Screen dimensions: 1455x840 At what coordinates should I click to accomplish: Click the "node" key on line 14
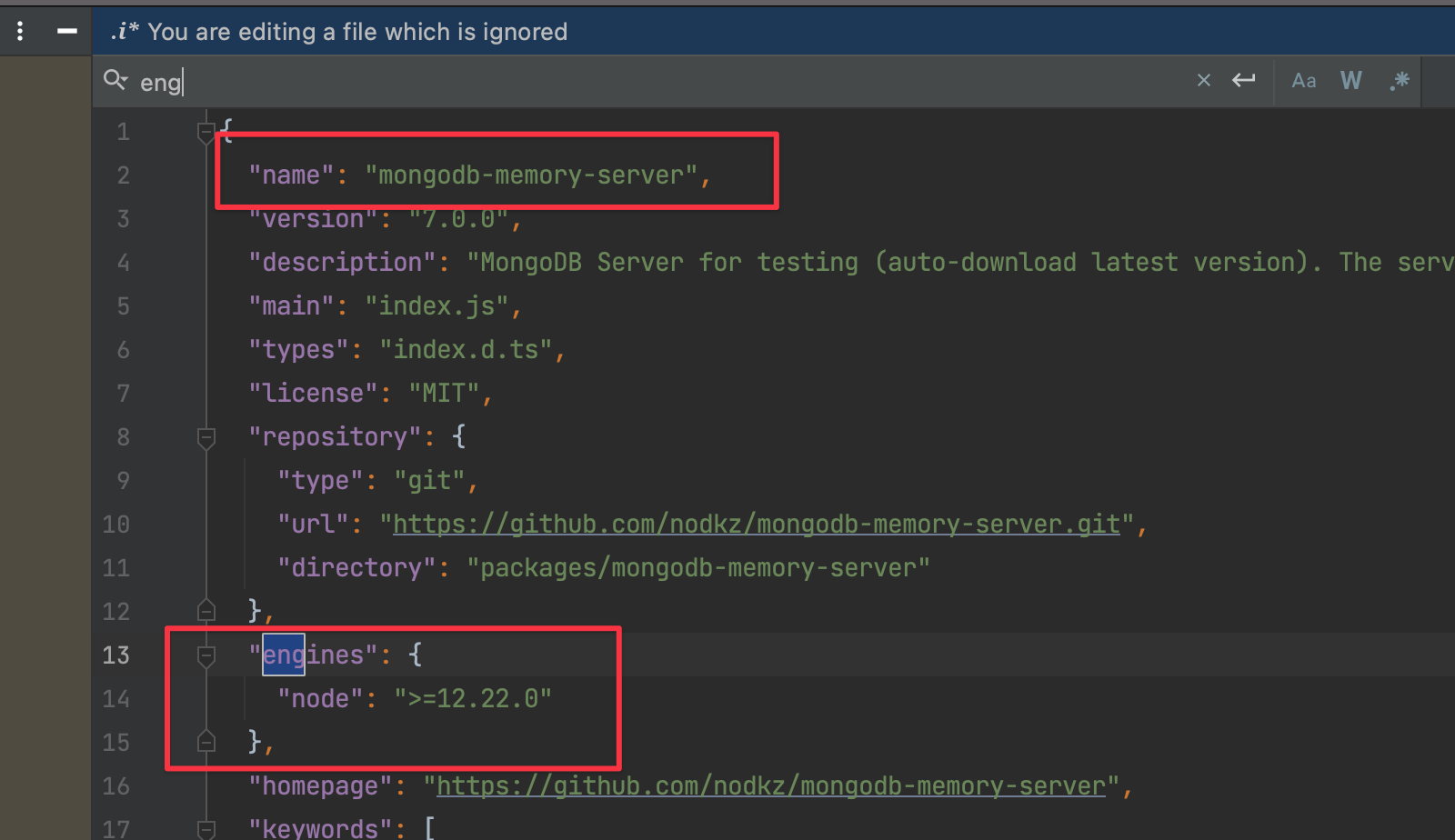click(x=320, y=699)
